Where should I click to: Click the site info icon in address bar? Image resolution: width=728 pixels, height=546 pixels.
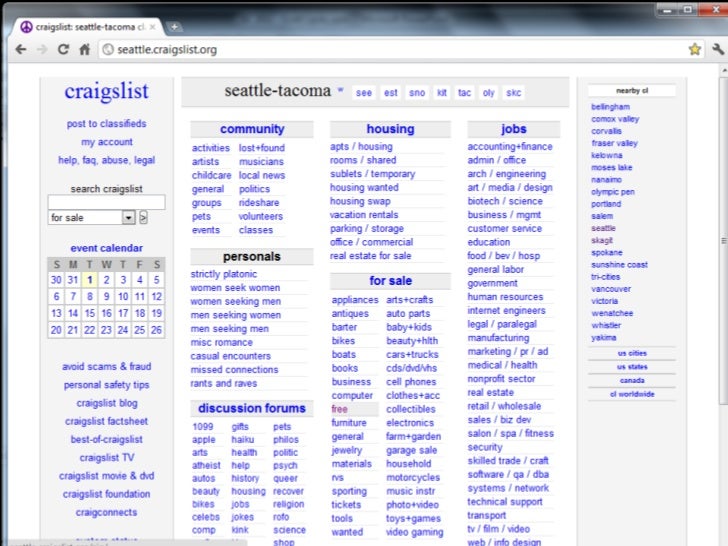coord(108,49)
